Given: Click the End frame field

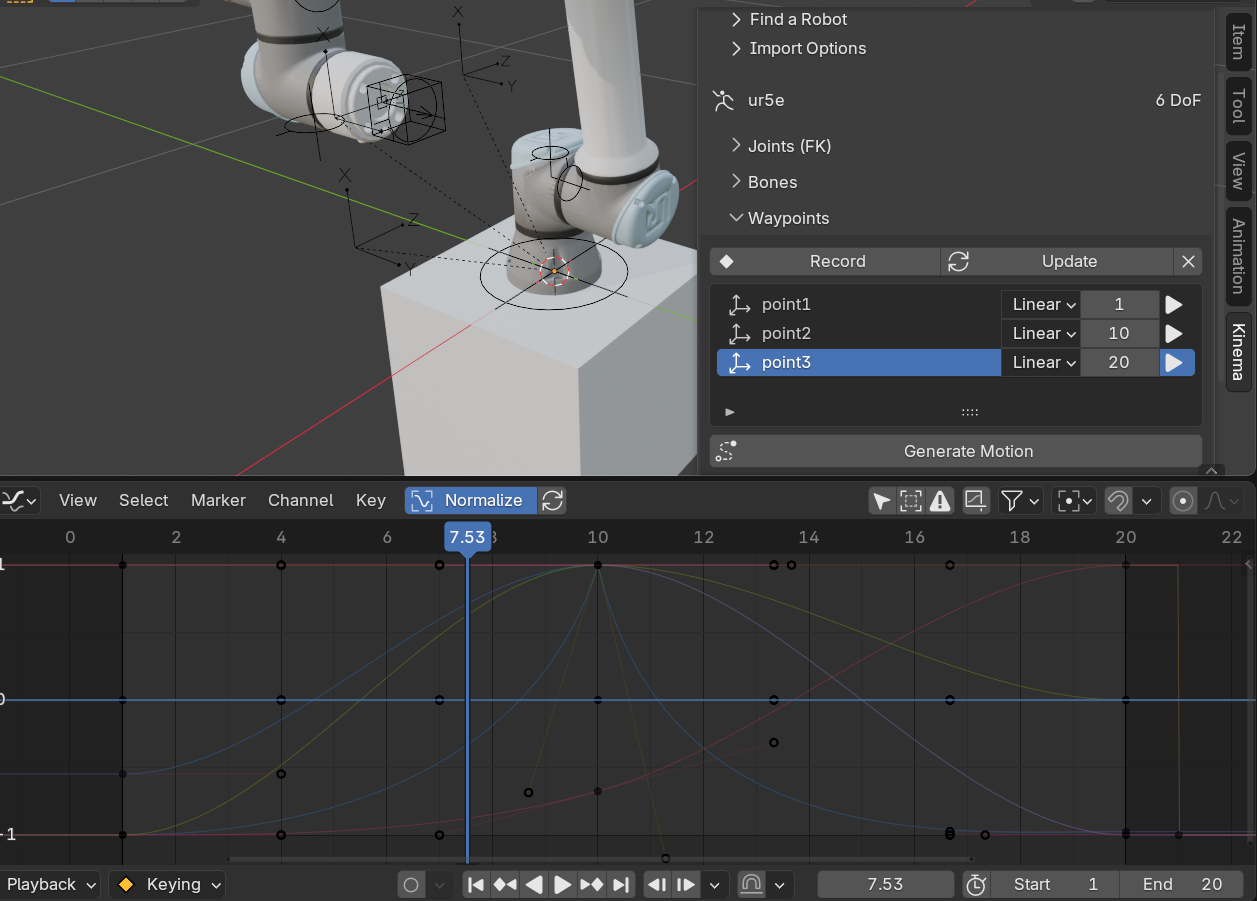Looking at the screenshot, I should [1181, 884].
